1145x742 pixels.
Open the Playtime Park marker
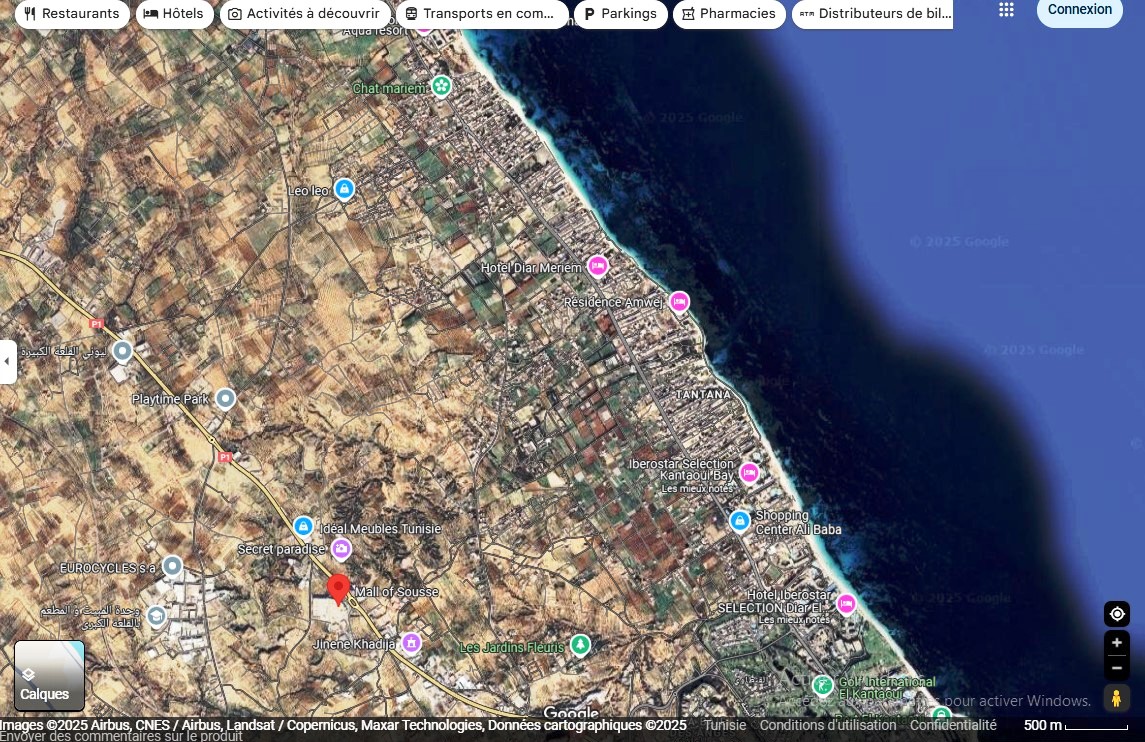tap(226, 399)
